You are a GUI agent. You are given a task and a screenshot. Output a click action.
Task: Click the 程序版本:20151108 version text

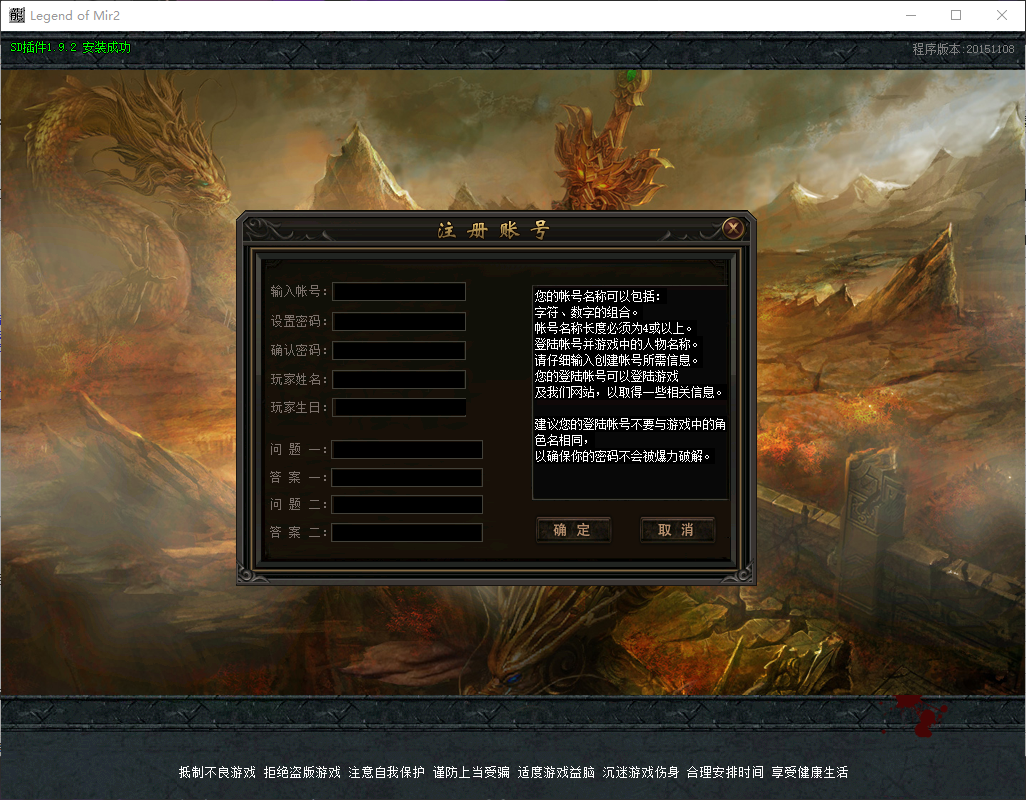point(963,49)
